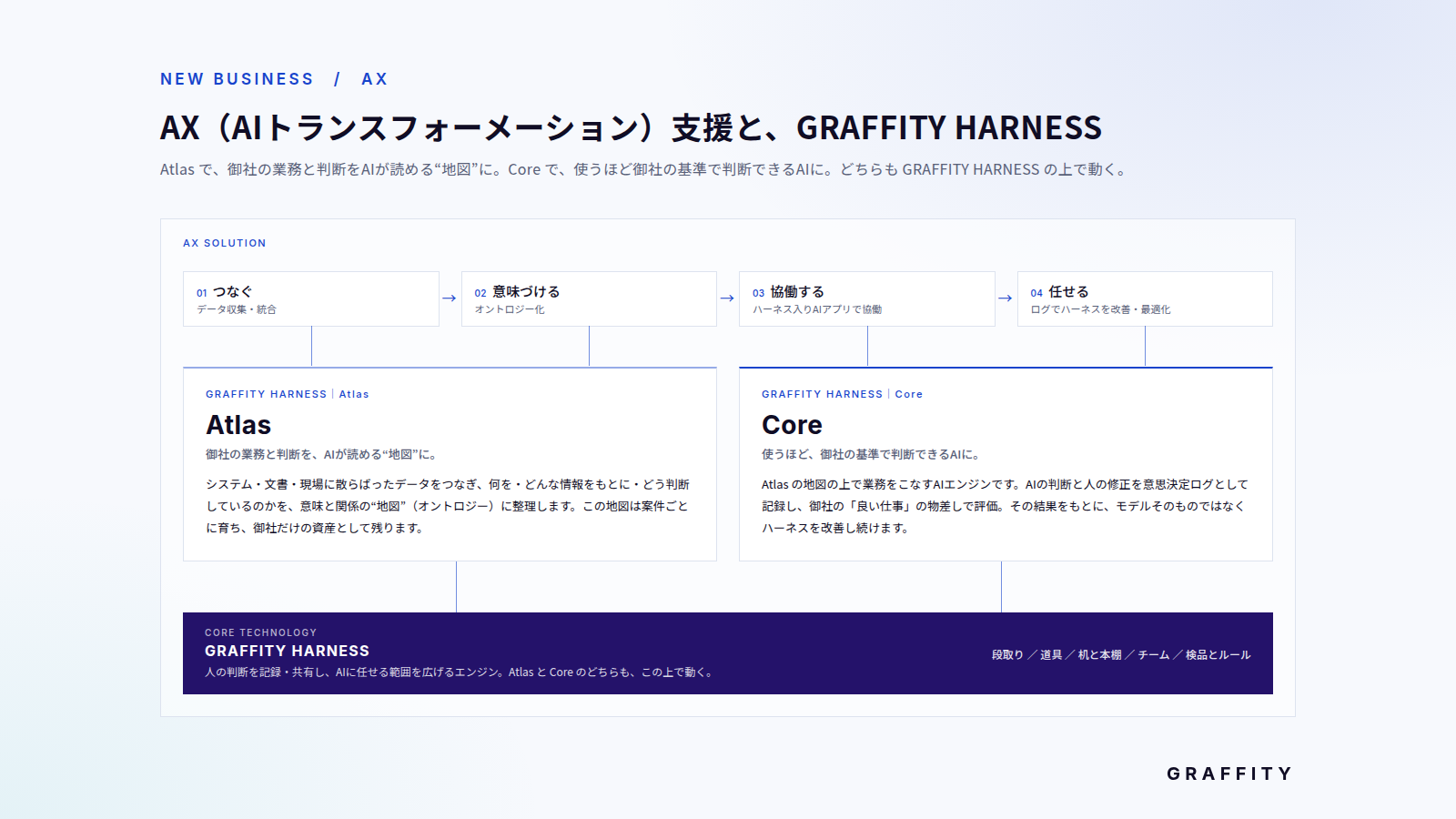This screenshot has width=1456, height=819.
Task: Click the large 'Atlas' heading
Action: click(238, 425)
